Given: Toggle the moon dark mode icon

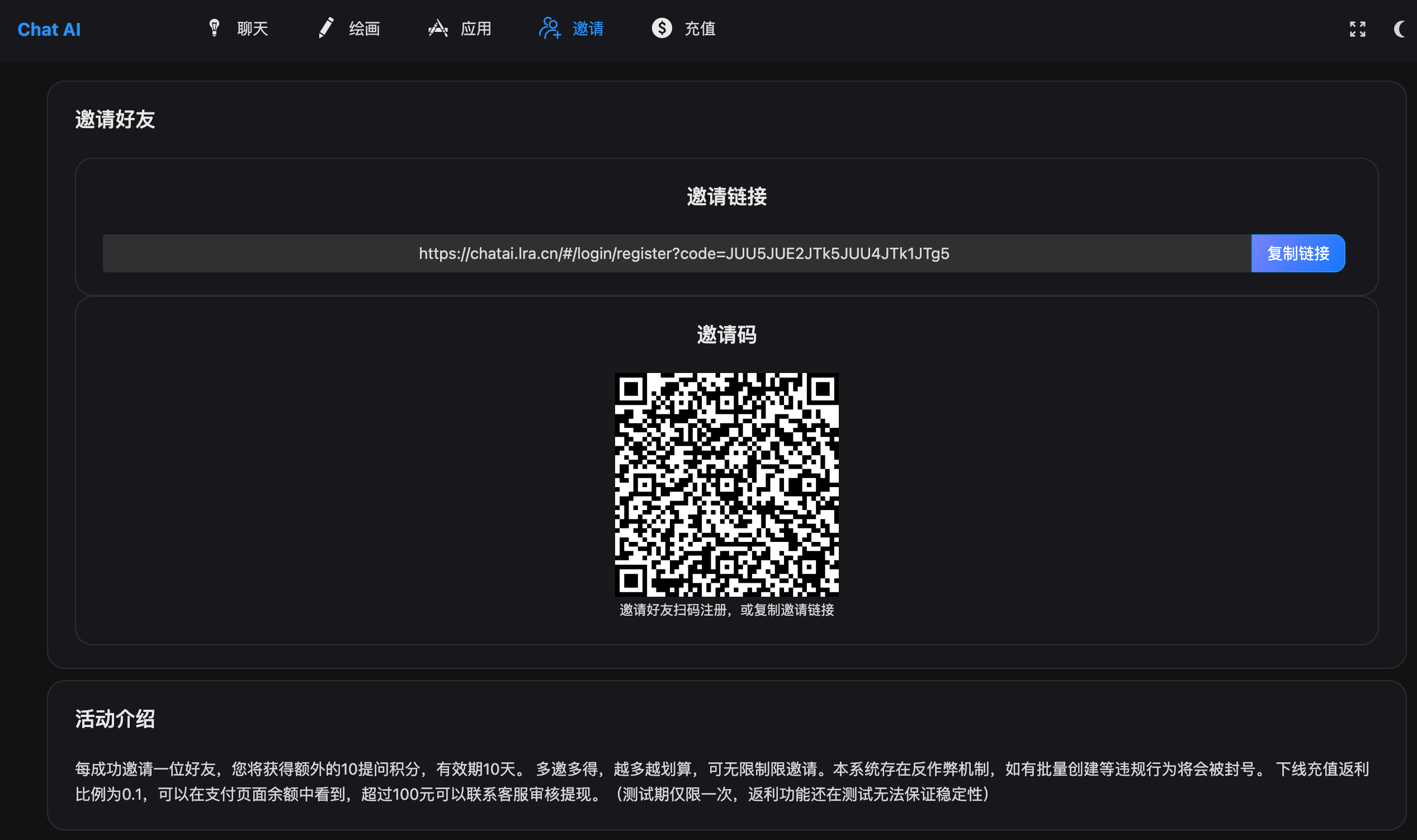Looking at the screenshot, I should 1399,29.
